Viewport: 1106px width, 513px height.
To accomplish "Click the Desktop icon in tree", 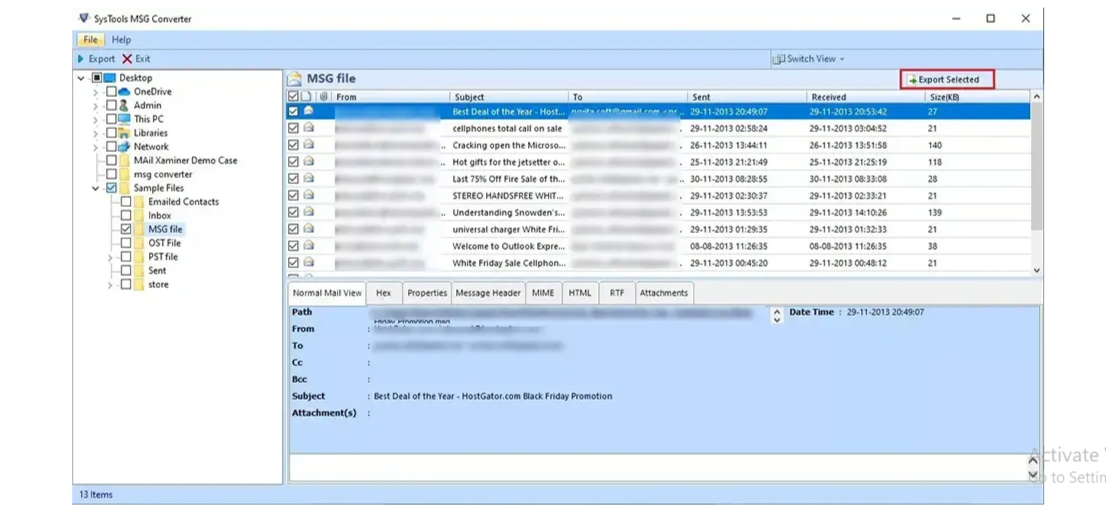I will [110, 78].
